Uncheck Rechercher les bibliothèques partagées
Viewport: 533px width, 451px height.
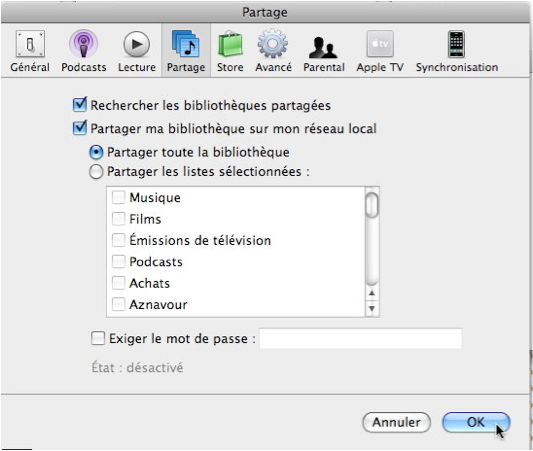click(x=80, y=105)
